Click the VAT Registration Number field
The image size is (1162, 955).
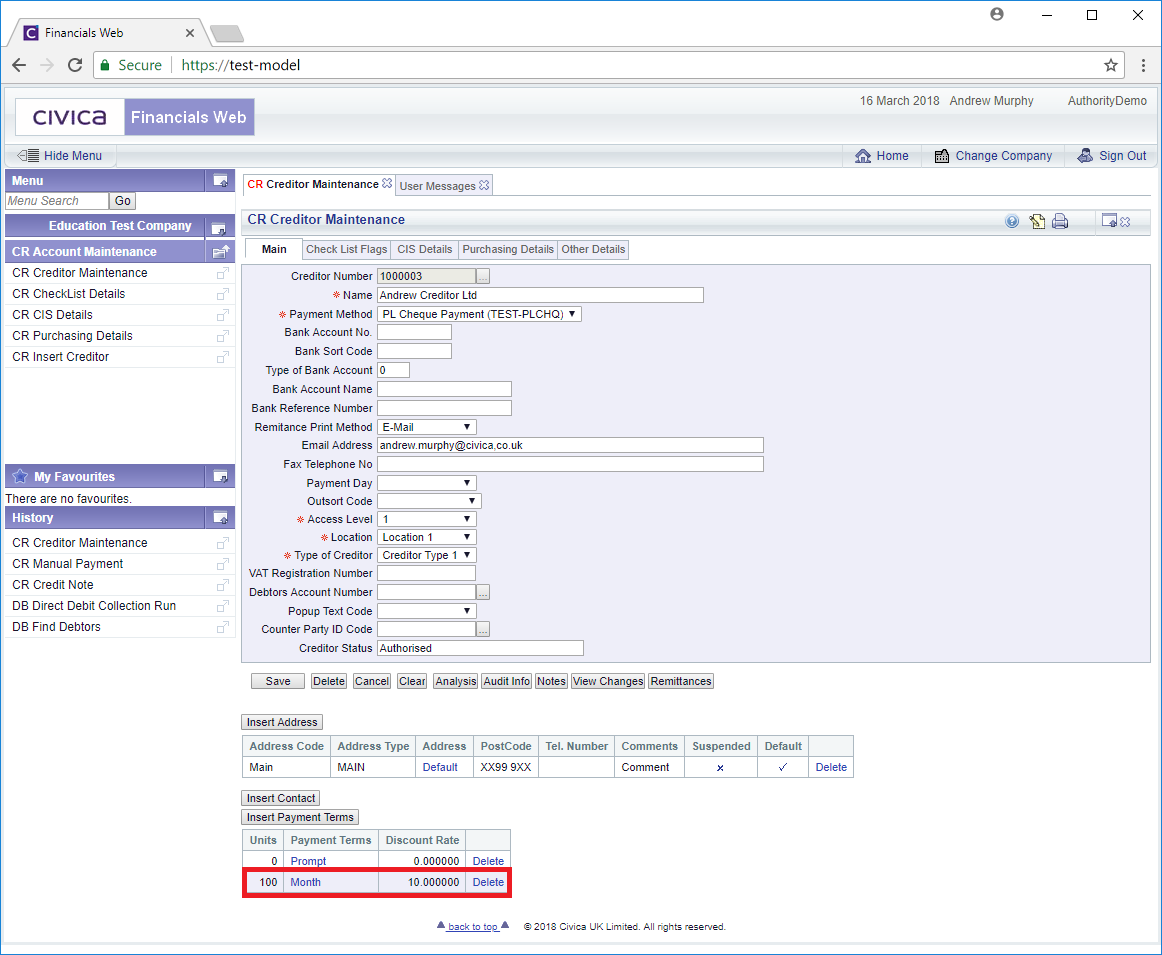coord(427,573)
